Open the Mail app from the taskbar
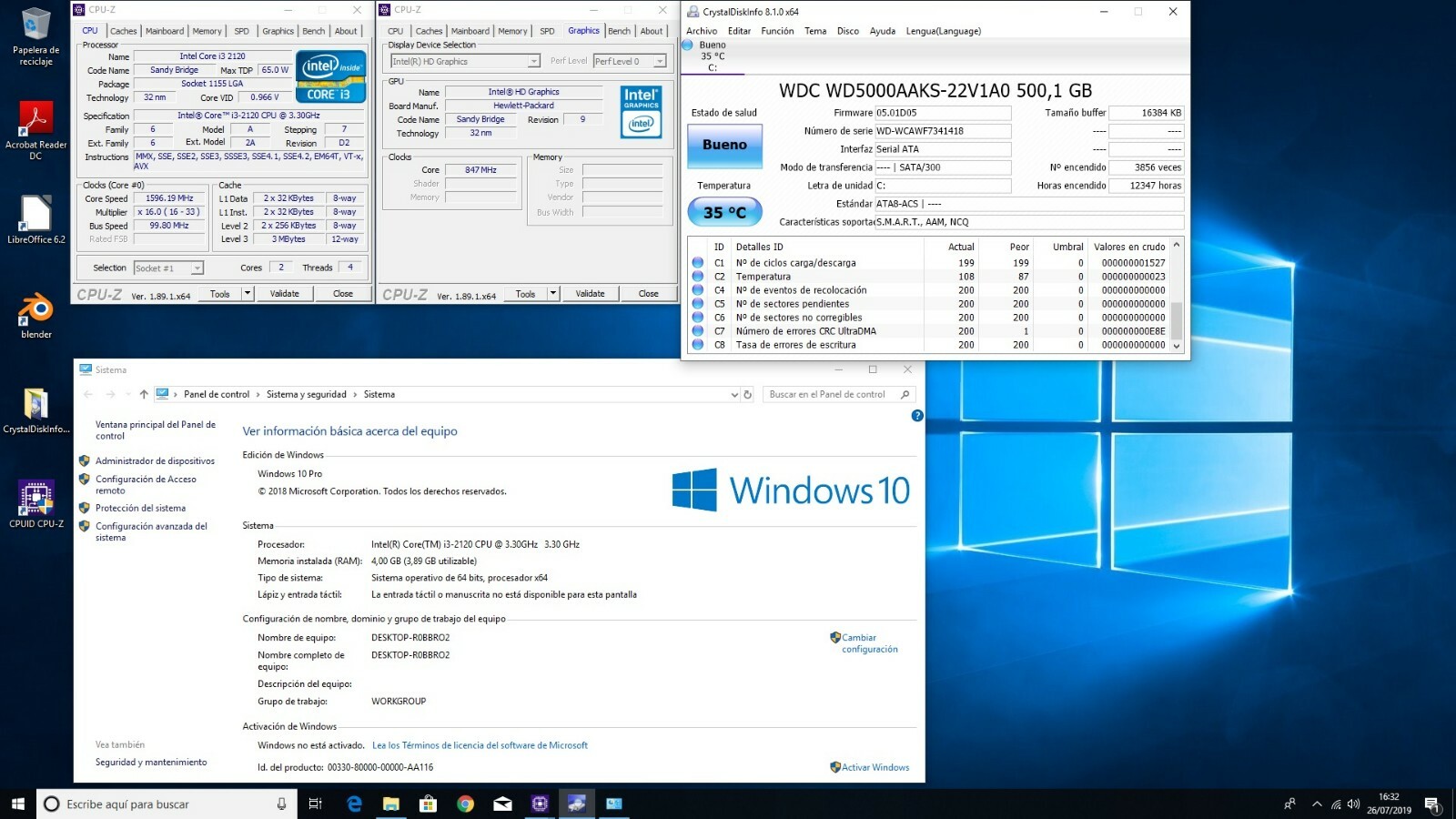 [x=502, y=804]
